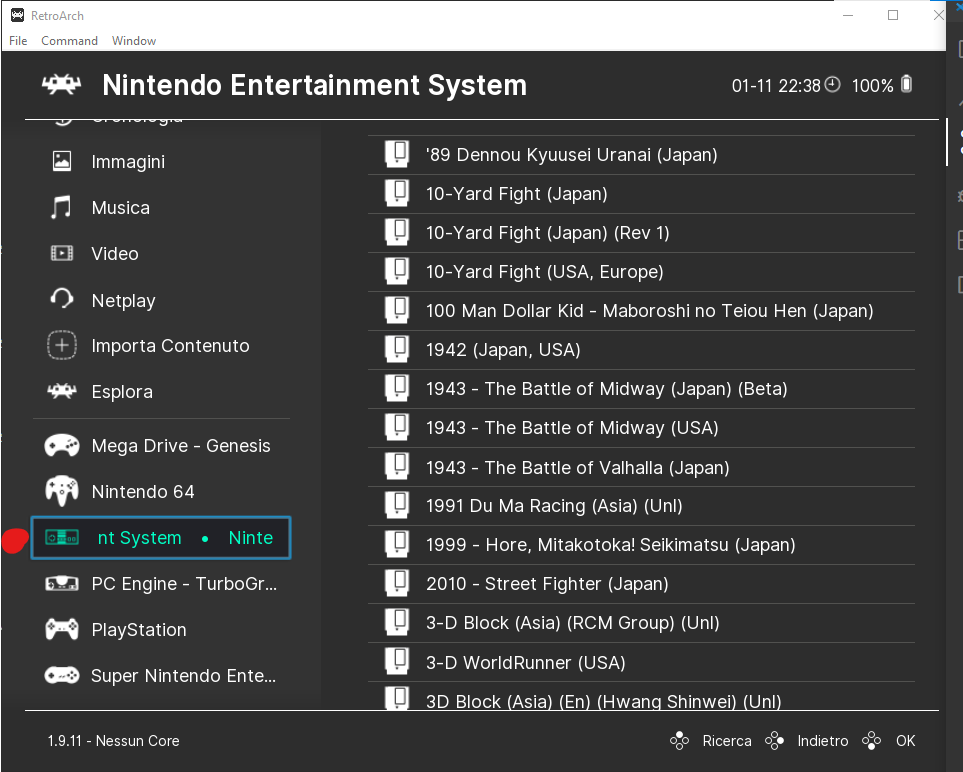
Task: Click cartridge icon for '89 Dennou Kyuusei Uranai
Action: coord(397,154)
